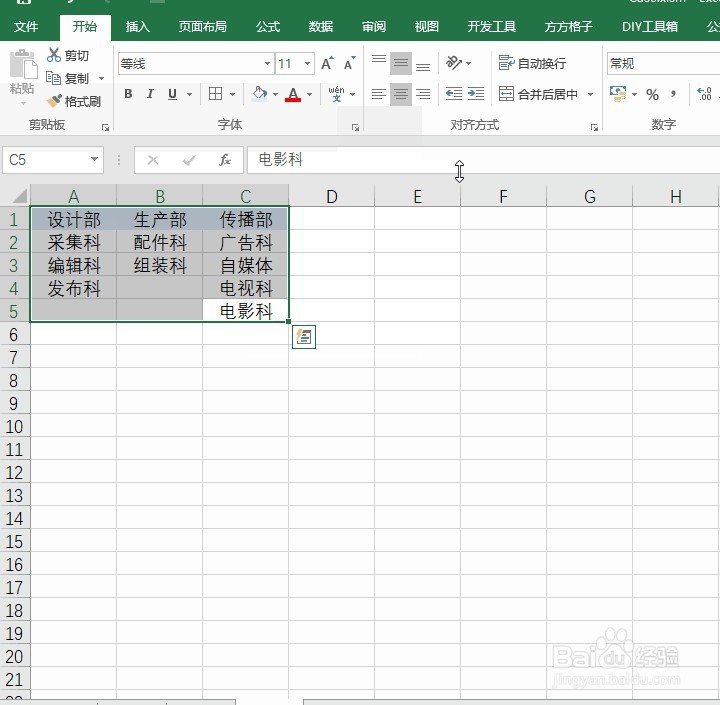Open the 字体 group dialog launcher
Viewport: 720px width, 705px height.
coord(355,127)
